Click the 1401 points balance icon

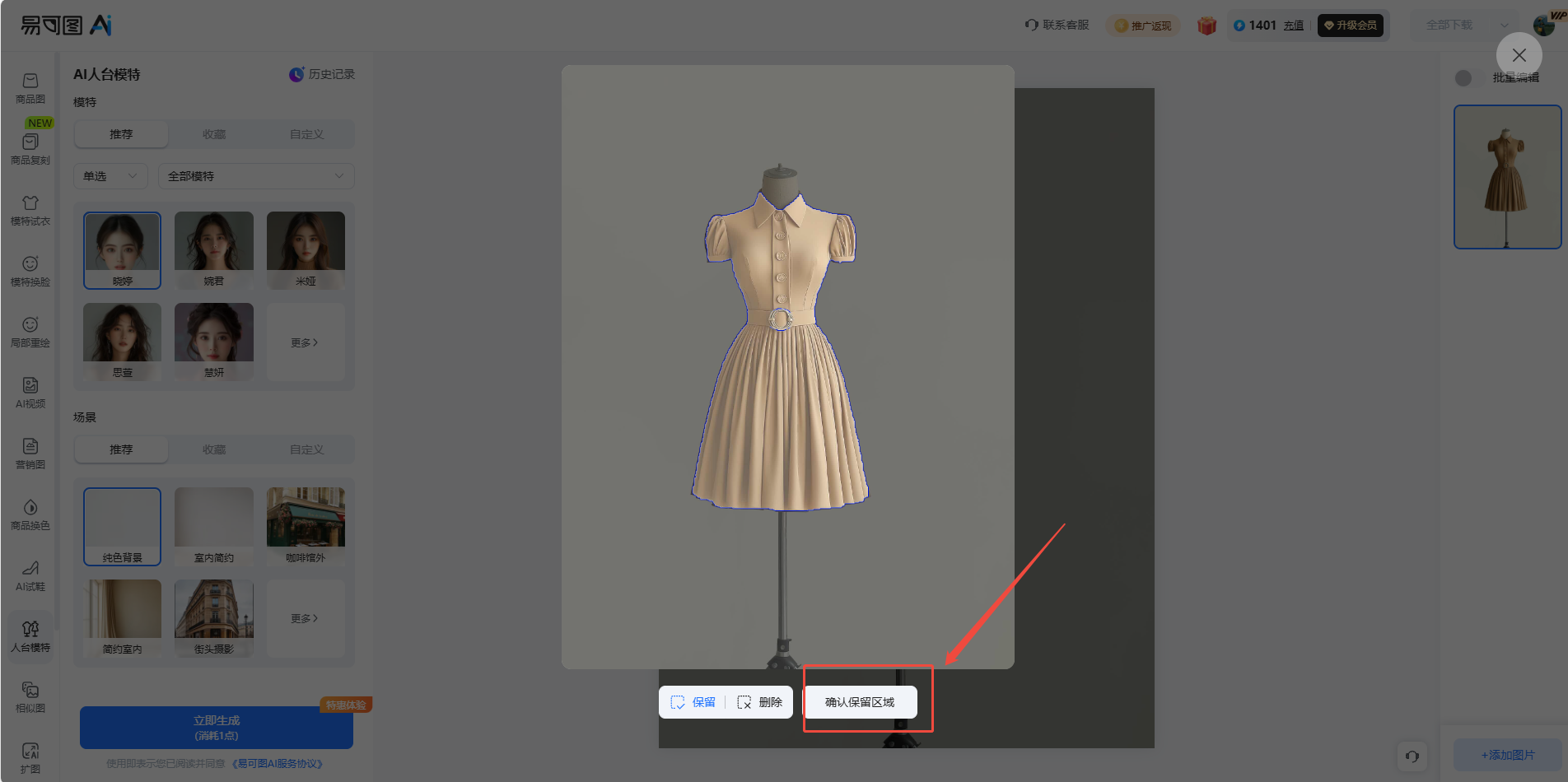[1239, 26]
